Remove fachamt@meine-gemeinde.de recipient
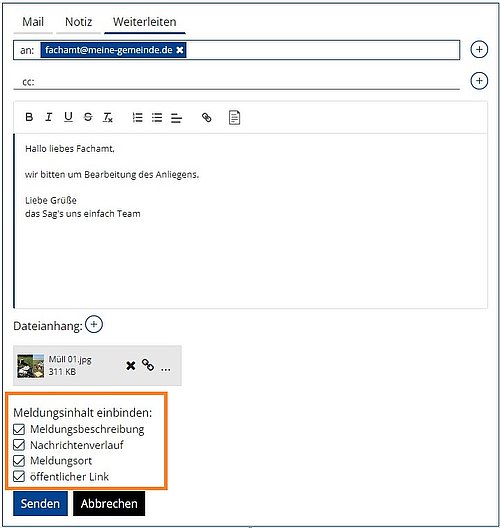This screenshot has height=528, width=500. click(x=180, y=50)
